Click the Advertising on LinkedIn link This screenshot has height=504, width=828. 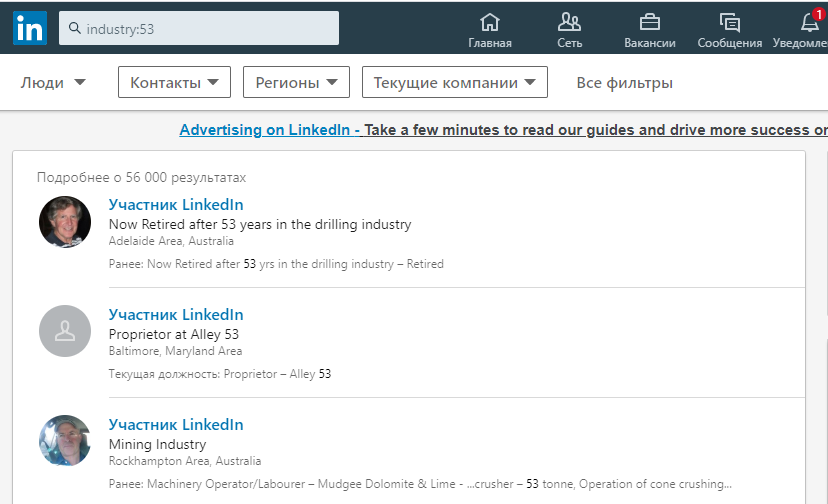tap(269, 130)
